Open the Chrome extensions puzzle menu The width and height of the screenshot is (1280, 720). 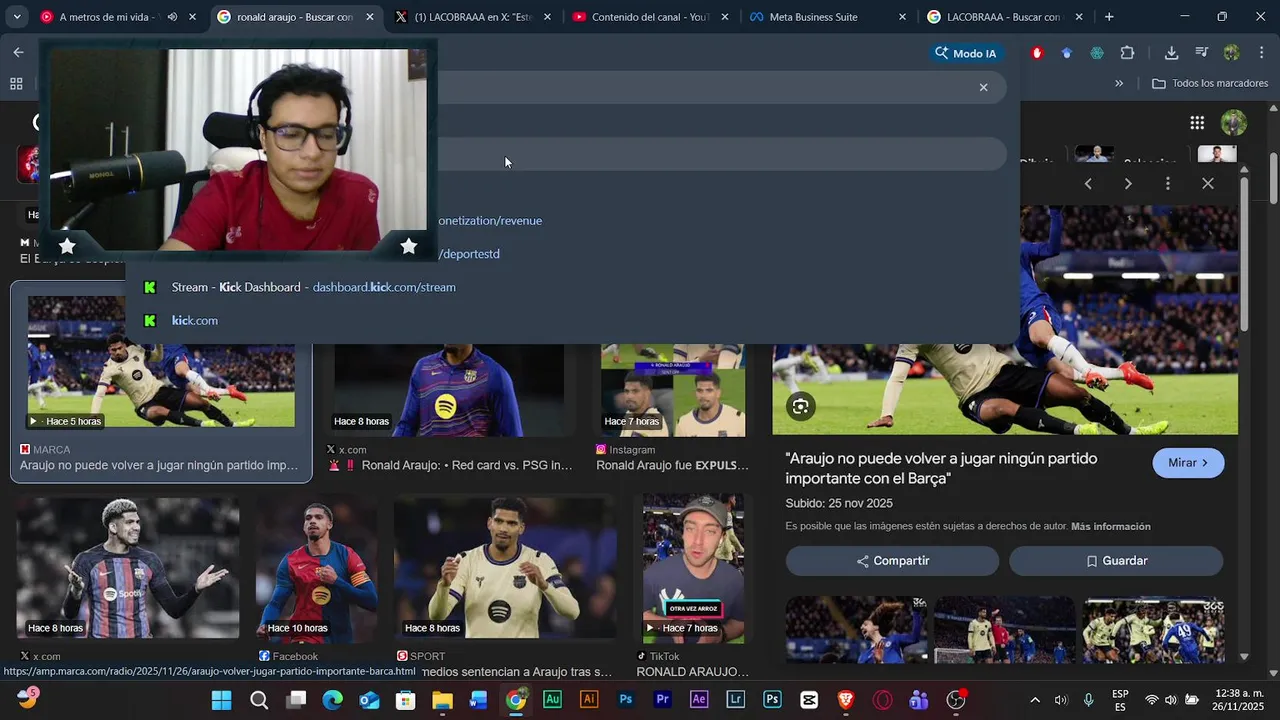pos(1128,53)
